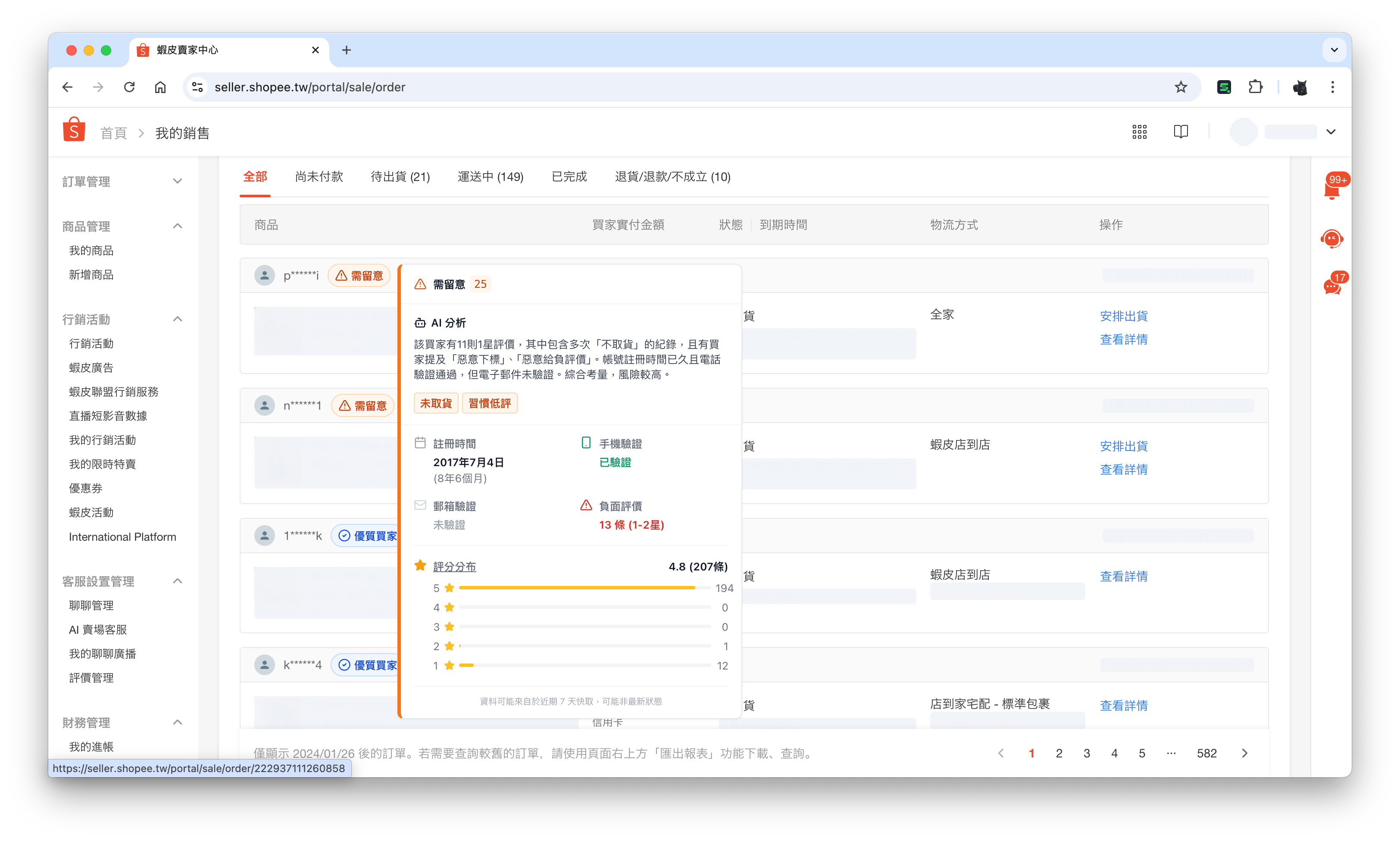The image size is (1400, 841).
Task: Click 查看詳情 for the 全家 order
Action: pos(1123,340)
